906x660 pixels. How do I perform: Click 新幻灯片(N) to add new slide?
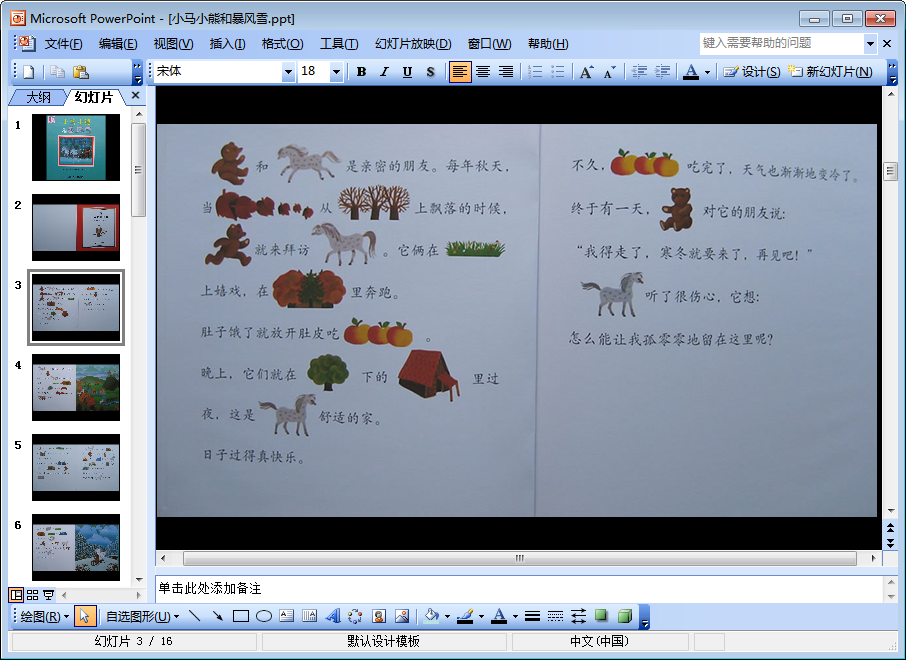pos(830,72)
